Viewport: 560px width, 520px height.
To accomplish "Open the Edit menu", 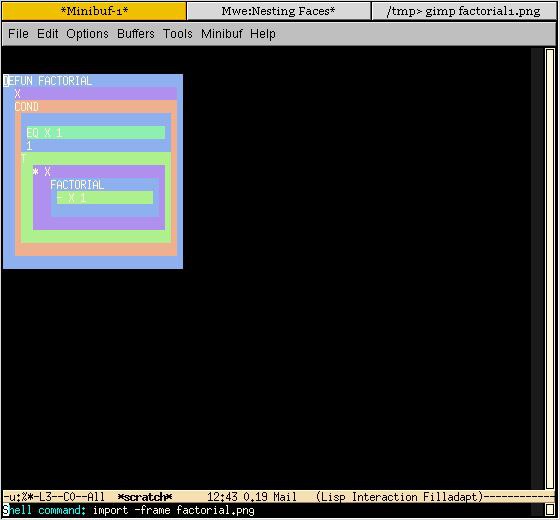I will point(48,34).
